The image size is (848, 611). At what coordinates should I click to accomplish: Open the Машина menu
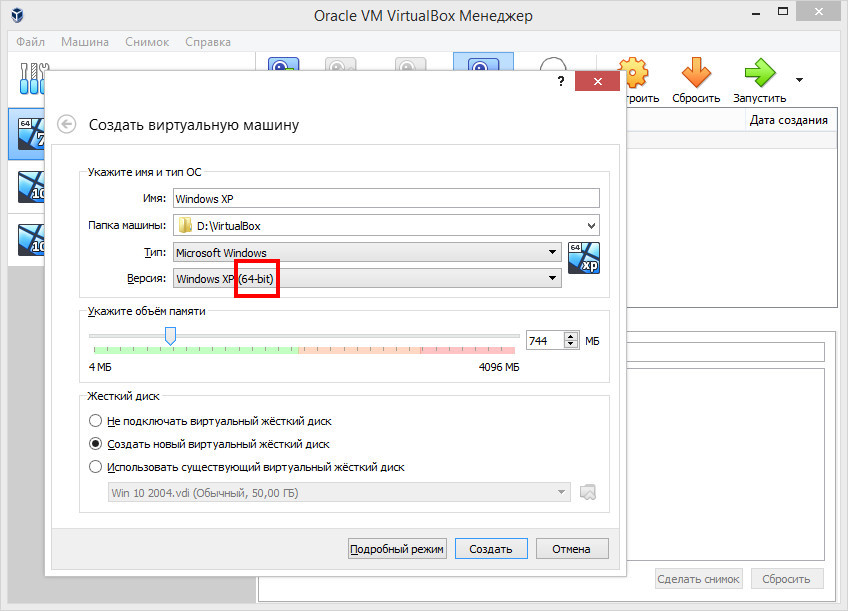[85, 42]
